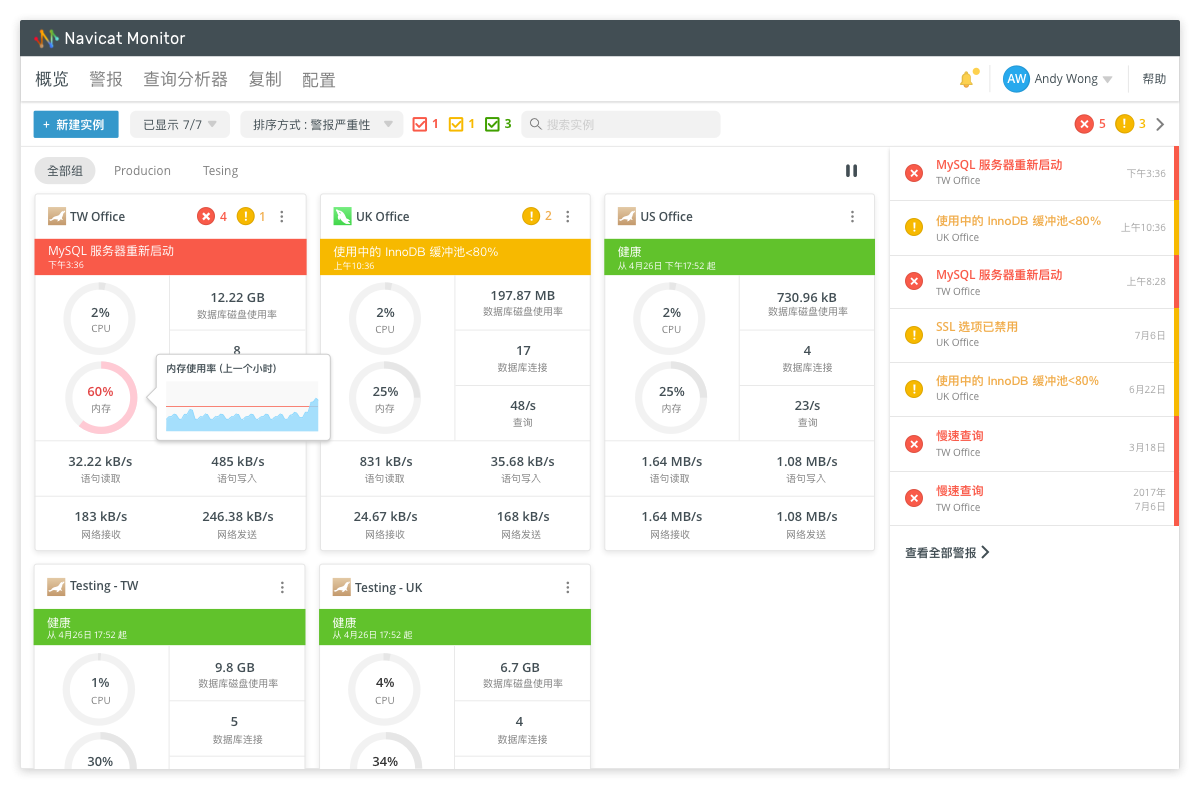The width and height of the screenshot is (1200, 790).
Task: Collapse the alerts panel with the chevron
Action: [1160, 124]
